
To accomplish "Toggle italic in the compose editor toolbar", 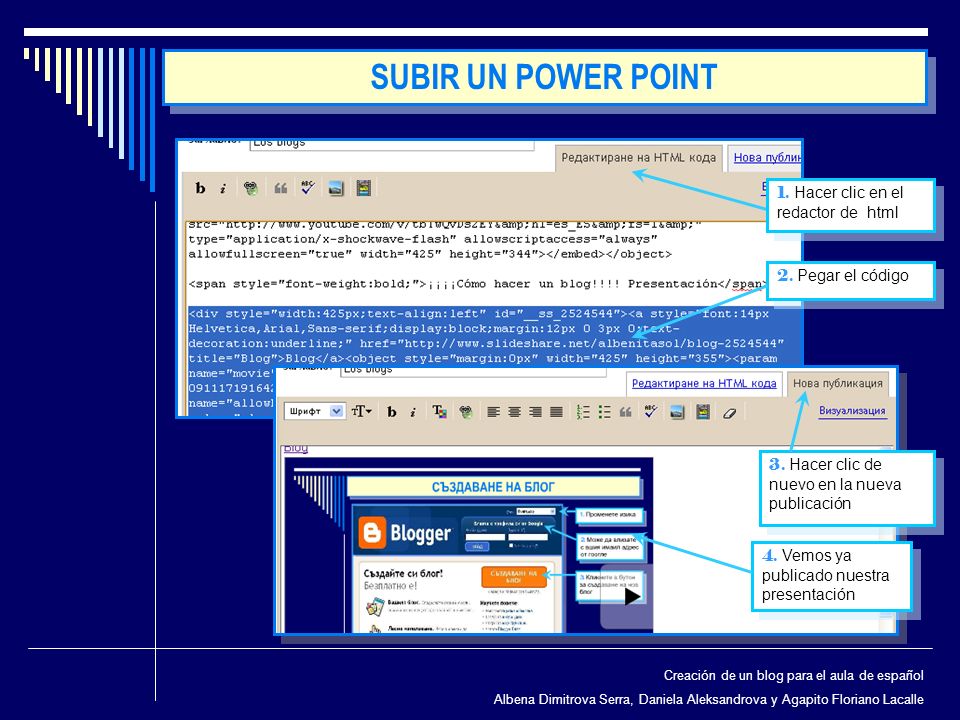I will (x=413, y=411).
